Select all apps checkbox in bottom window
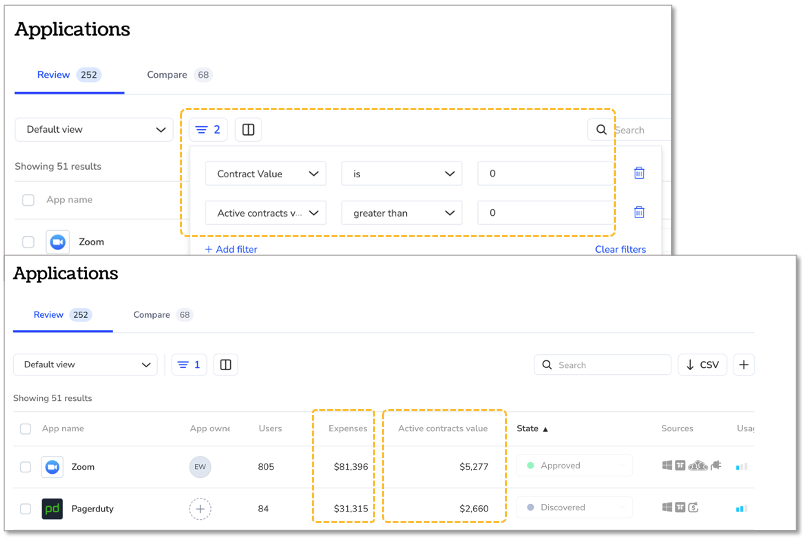The image size is (802, 538). pos(25,429)
